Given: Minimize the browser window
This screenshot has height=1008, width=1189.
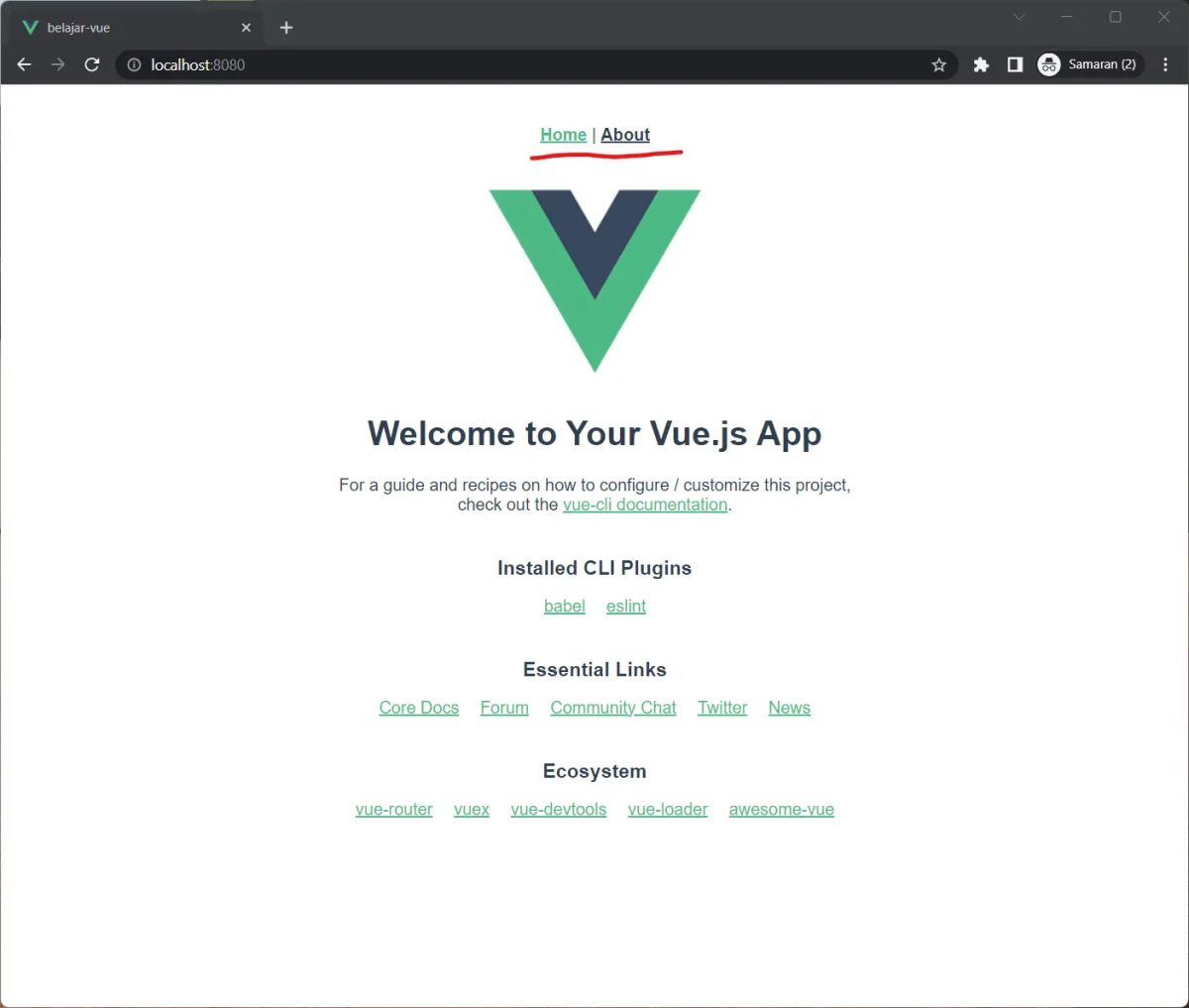Looking at the screenshot, I should point(1067,17).
